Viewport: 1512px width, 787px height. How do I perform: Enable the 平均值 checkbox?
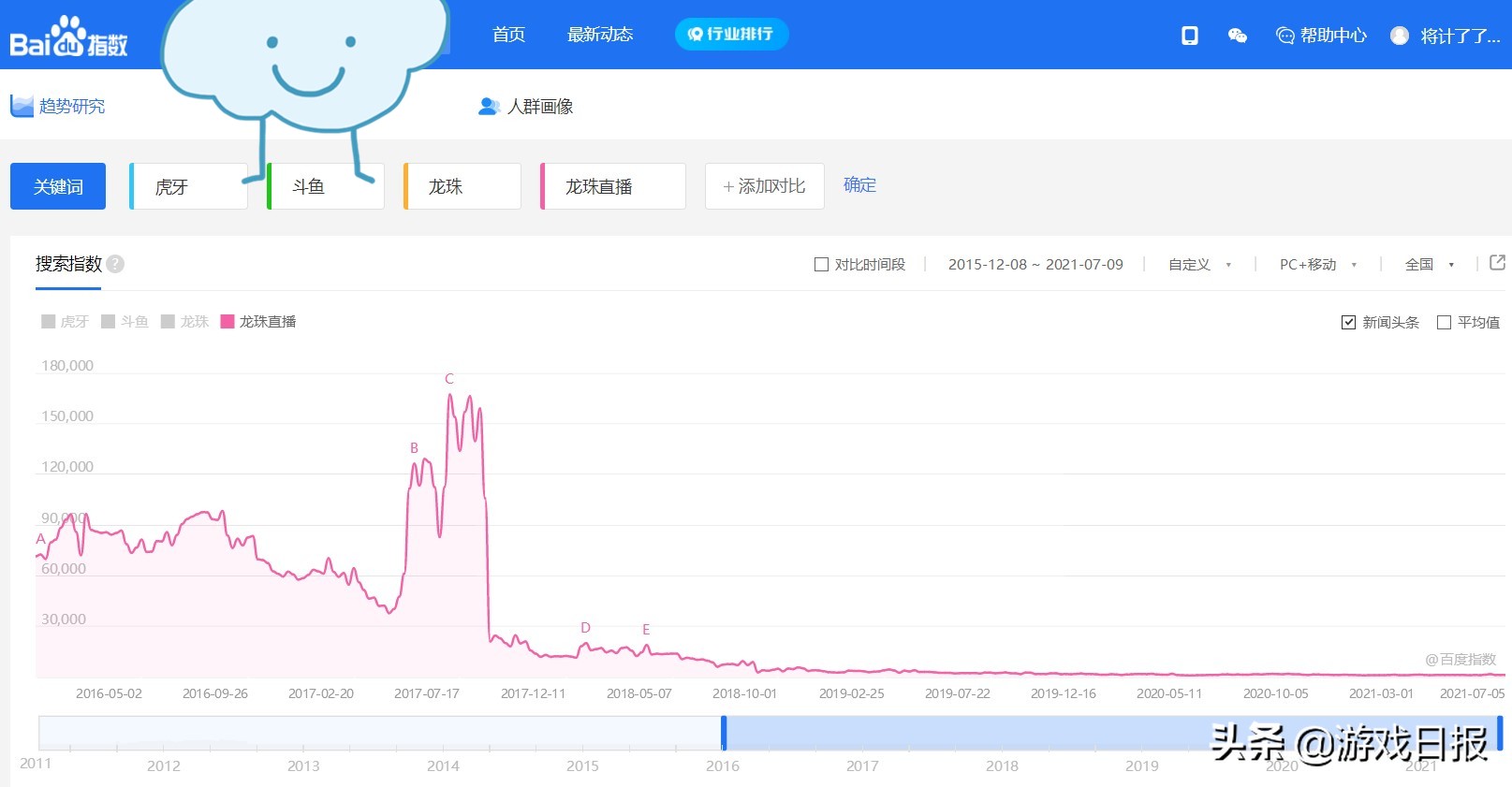(1444, 323)
